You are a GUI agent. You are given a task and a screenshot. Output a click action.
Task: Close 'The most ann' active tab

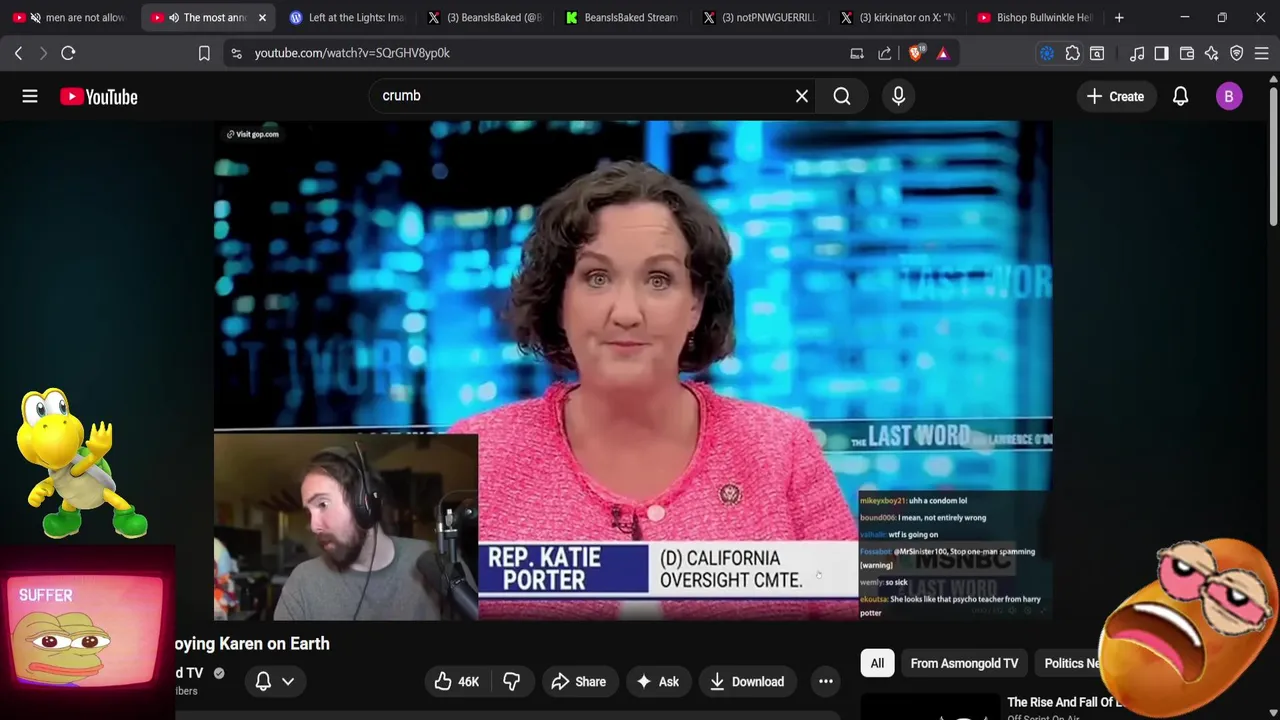(262, 18)
